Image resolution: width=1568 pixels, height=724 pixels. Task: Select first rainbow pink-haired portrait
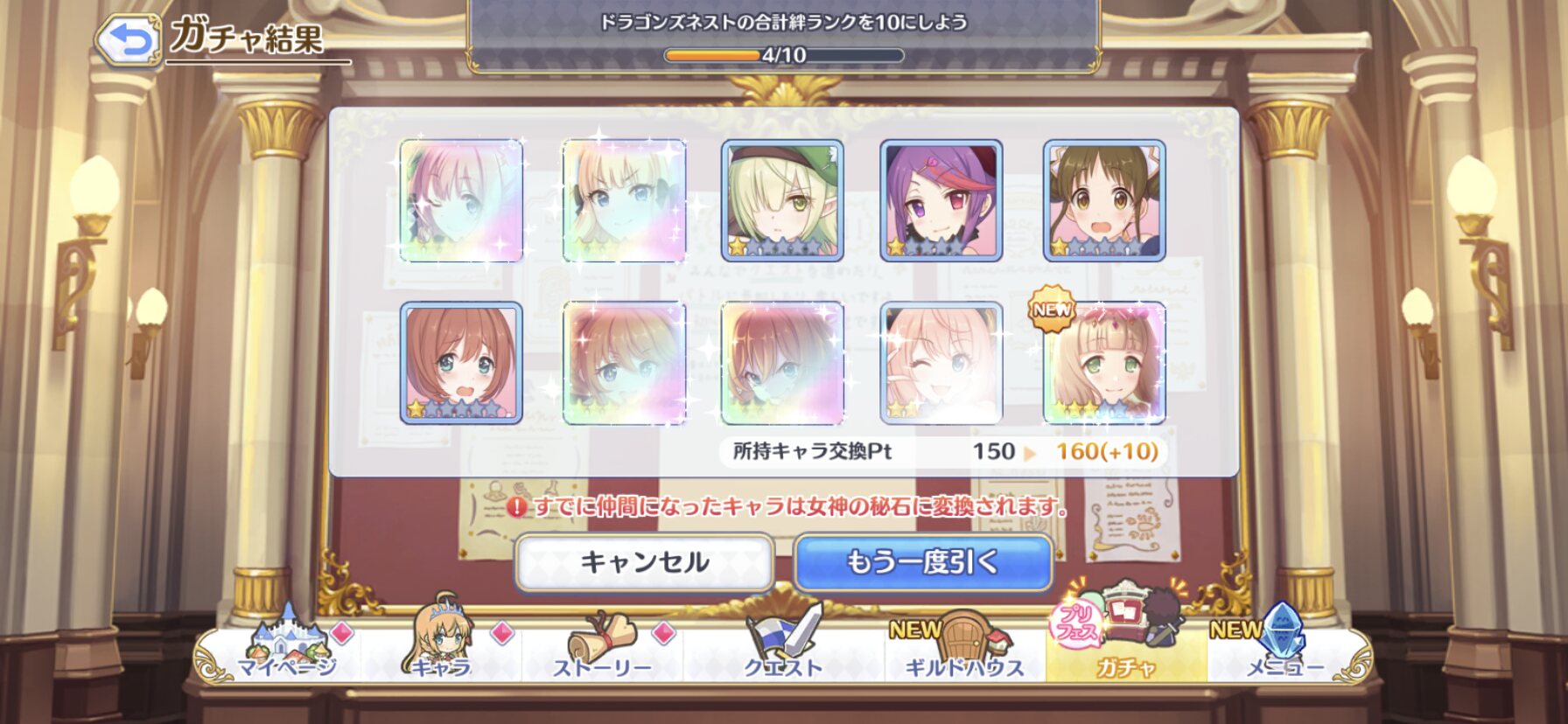pyautogui.click(x=461, y=201)
